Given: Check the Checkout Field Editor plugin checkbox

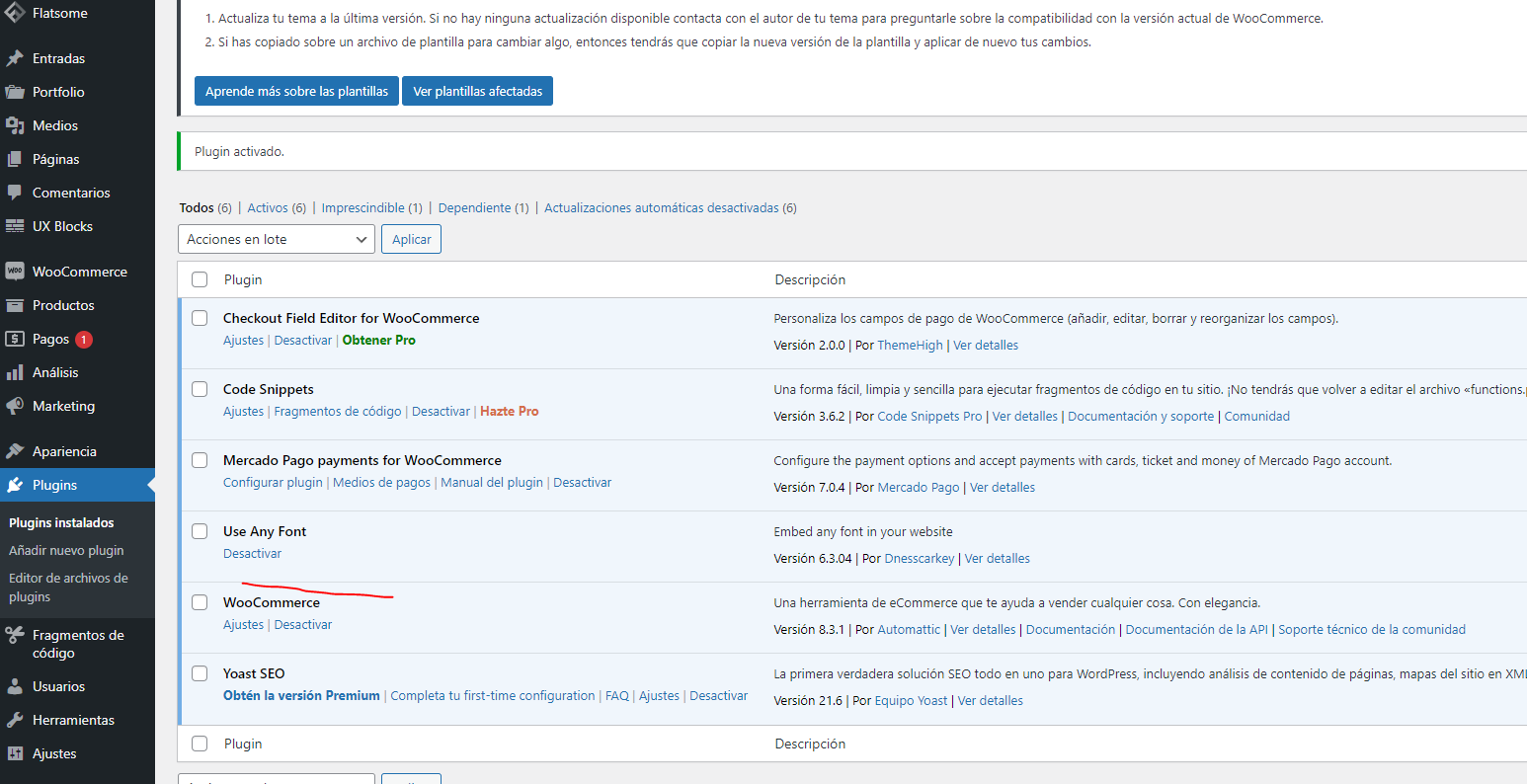Looking at the screenshot, I should [200, 318].
